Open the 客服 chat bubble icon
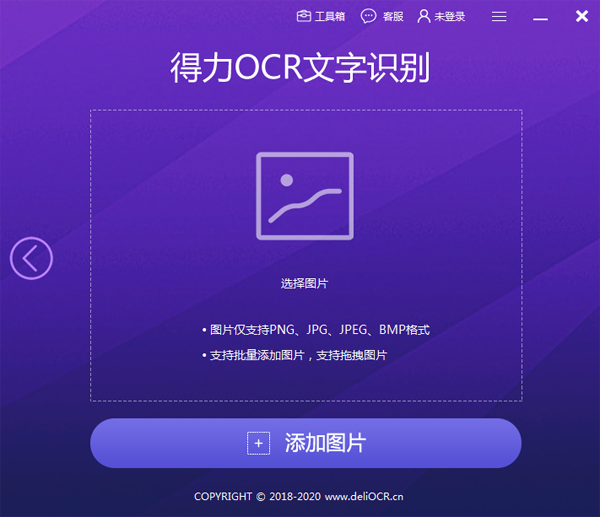Viewport: 600px width, 517px height. pos(368,16)
